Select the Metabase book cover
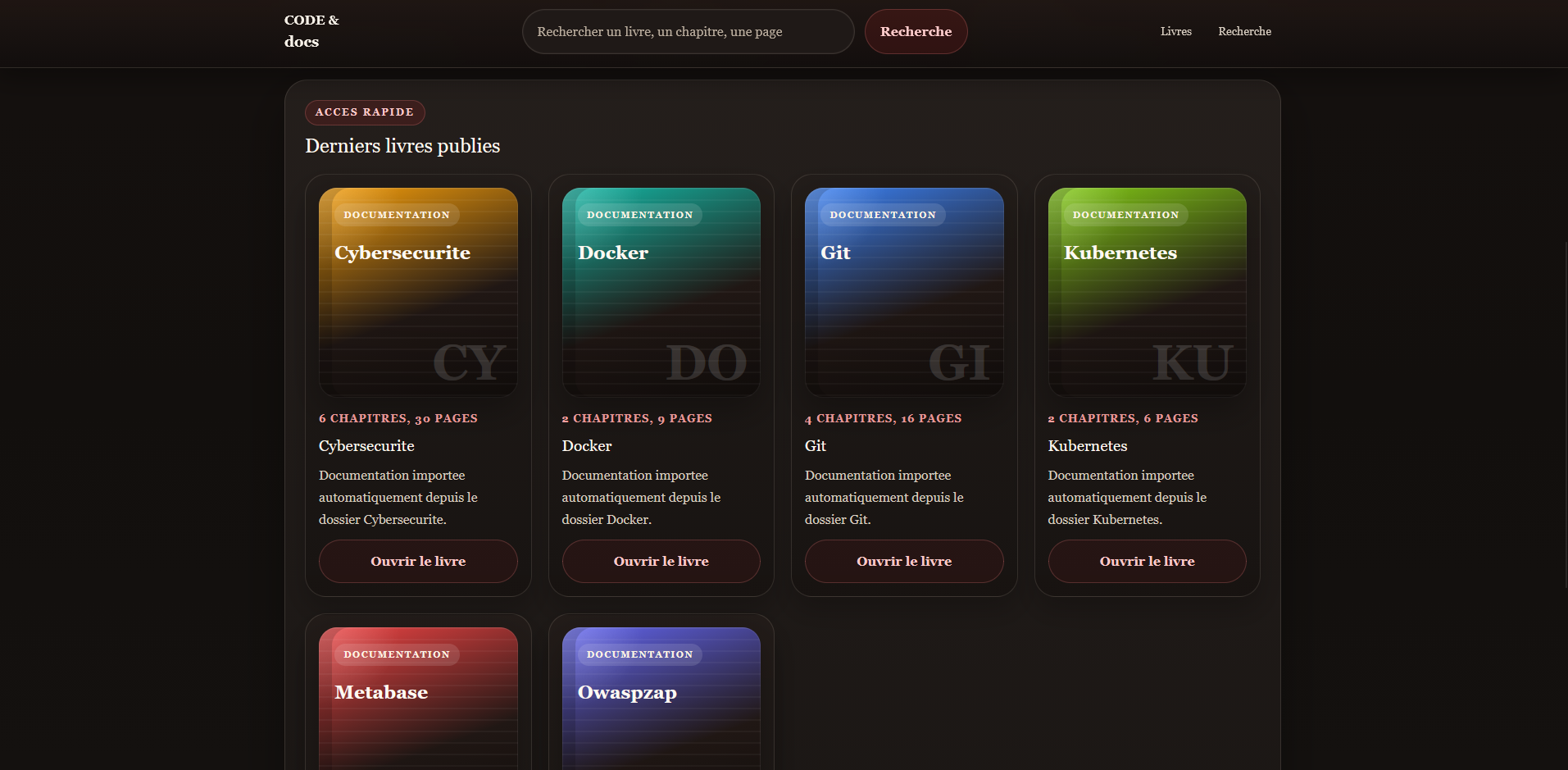This screenshot has width=1568, height=770. (418, 699)
